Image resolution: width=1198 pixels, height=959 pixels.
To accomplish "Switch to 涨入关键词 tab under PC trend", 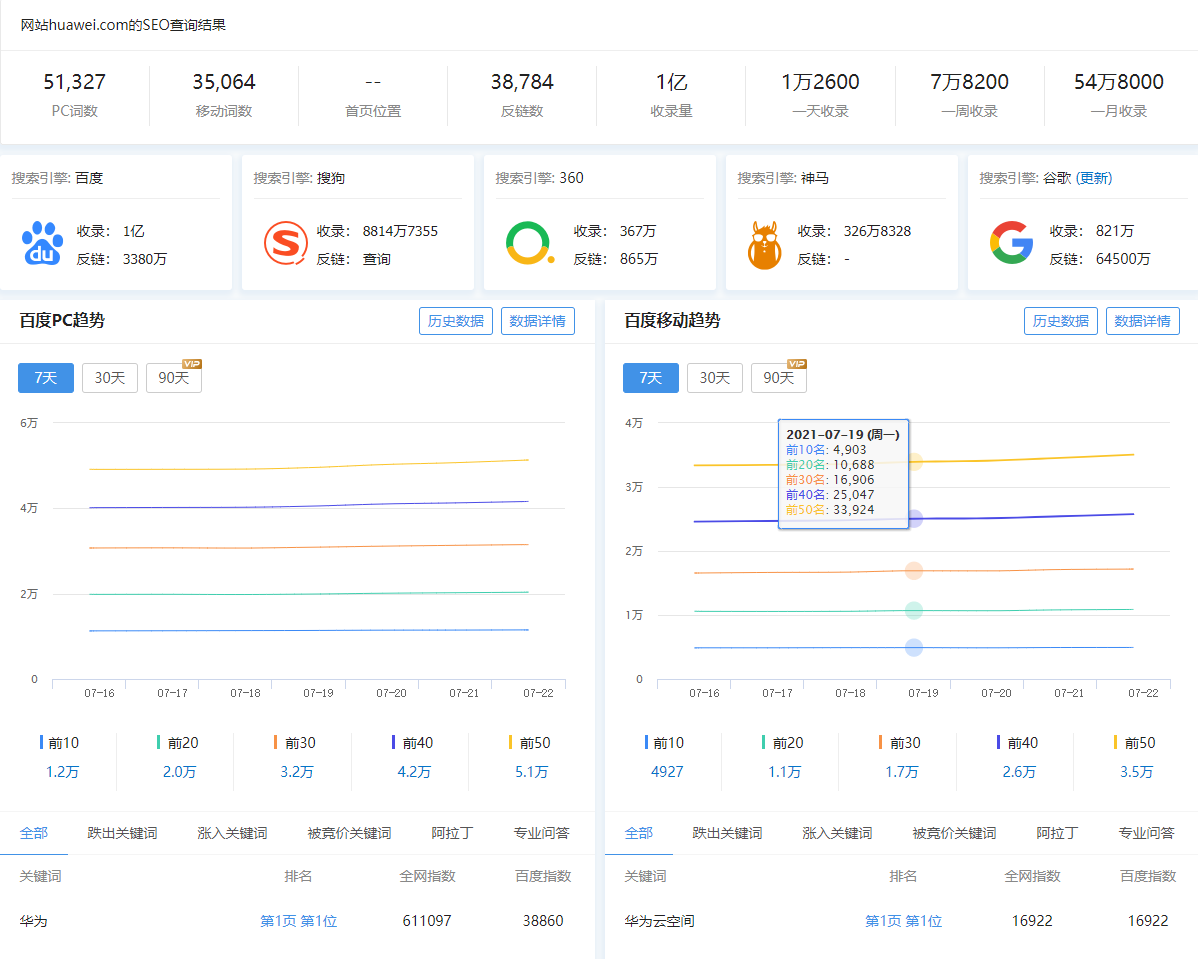I will (x=232, y=833).
